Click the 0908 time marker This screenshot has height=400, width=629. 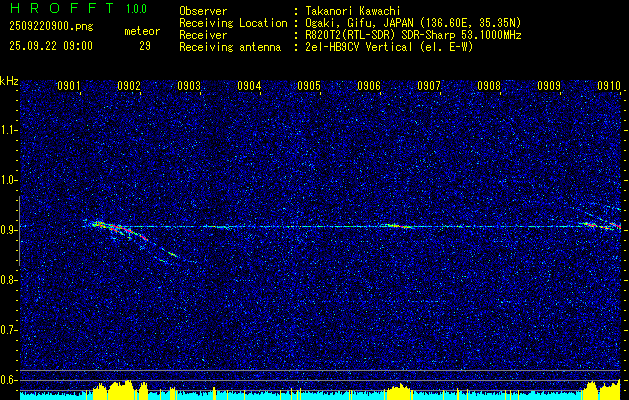point(489,86)
